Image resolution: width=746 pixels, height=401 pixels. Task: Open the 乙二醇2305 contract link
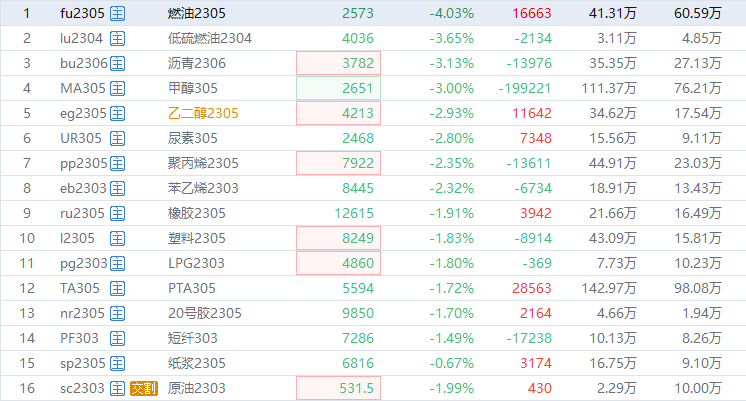(203, 113)
